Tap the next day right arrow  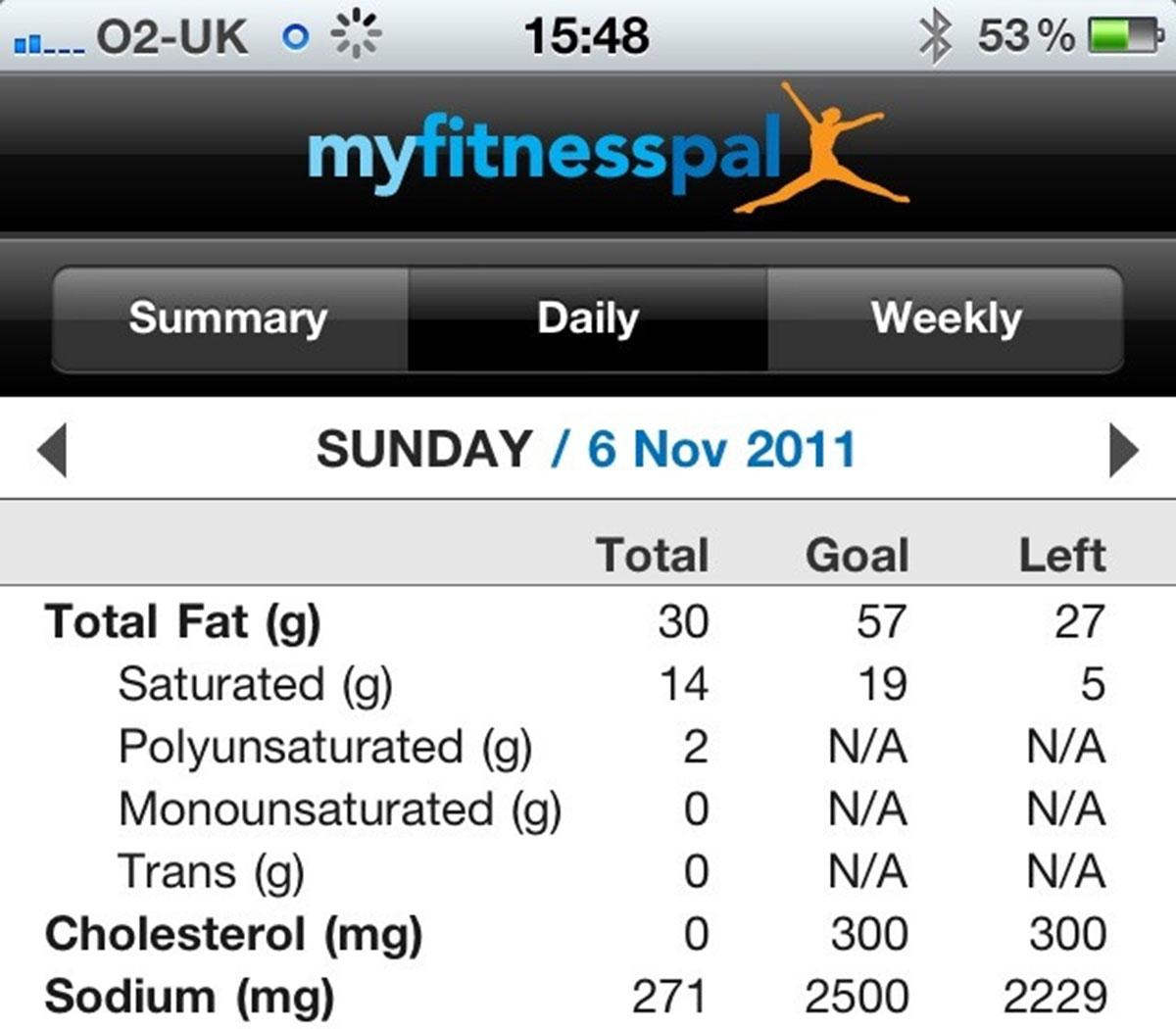(x=1123, y=451)
